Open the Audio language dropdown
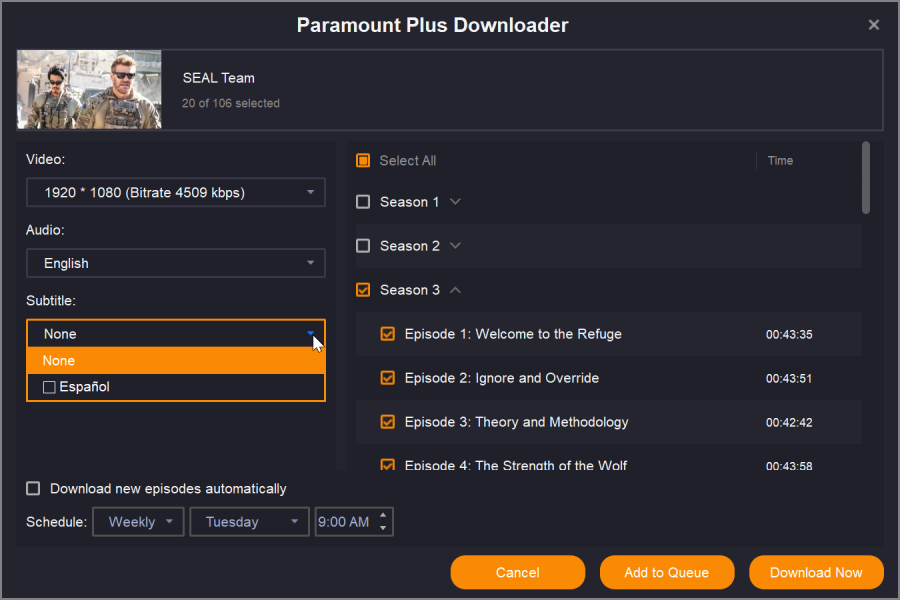 (x=175, y=263)
